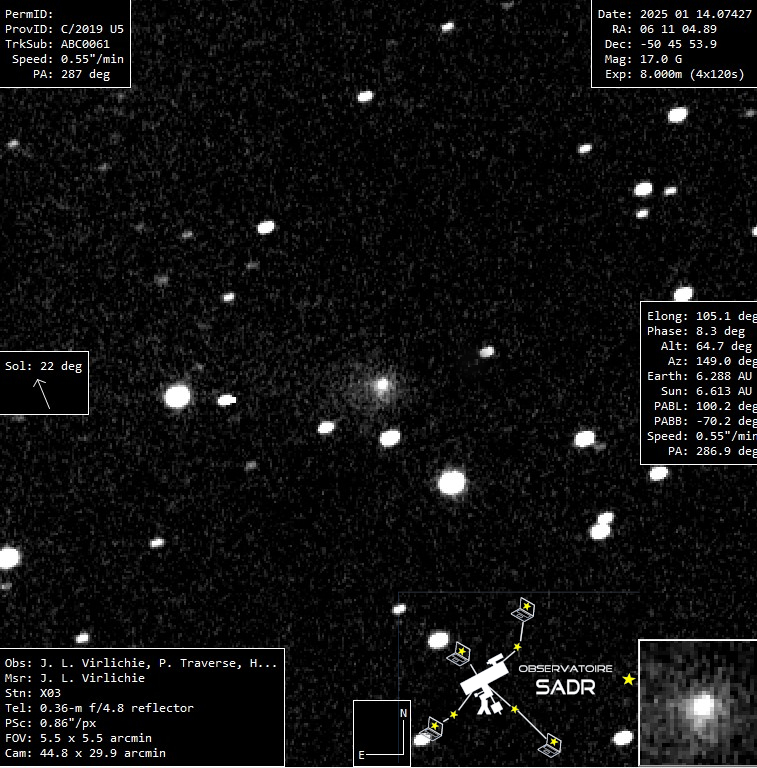The width and height of the screenshot is (757, 768).
Task: Select 'Tel: 0.36-m f/4.8 reflector' line
Action: click(x=99, y=708)
